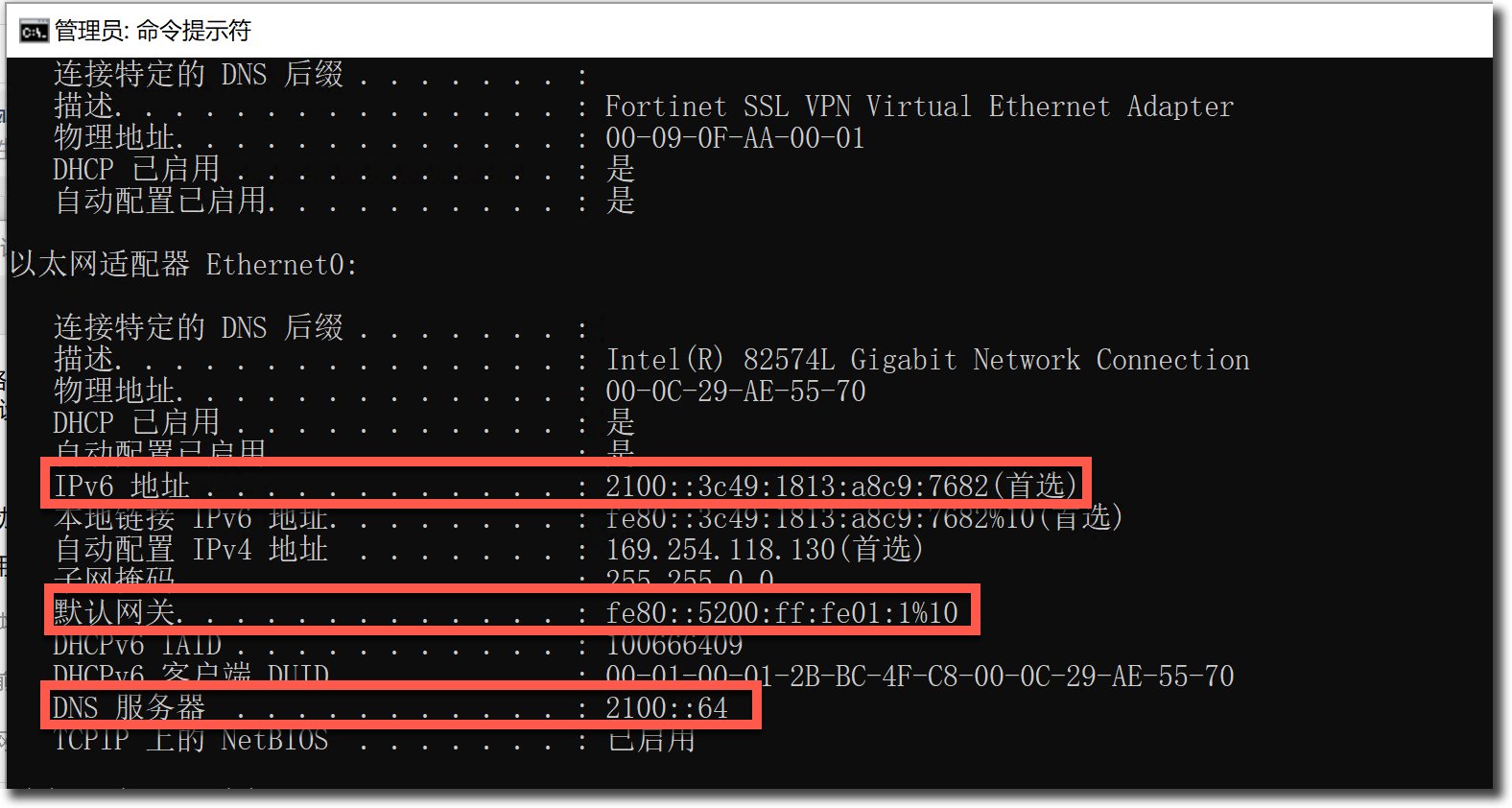
Task: Click the 自动配置 IPv4 地址 label
Action: point(191,550)
